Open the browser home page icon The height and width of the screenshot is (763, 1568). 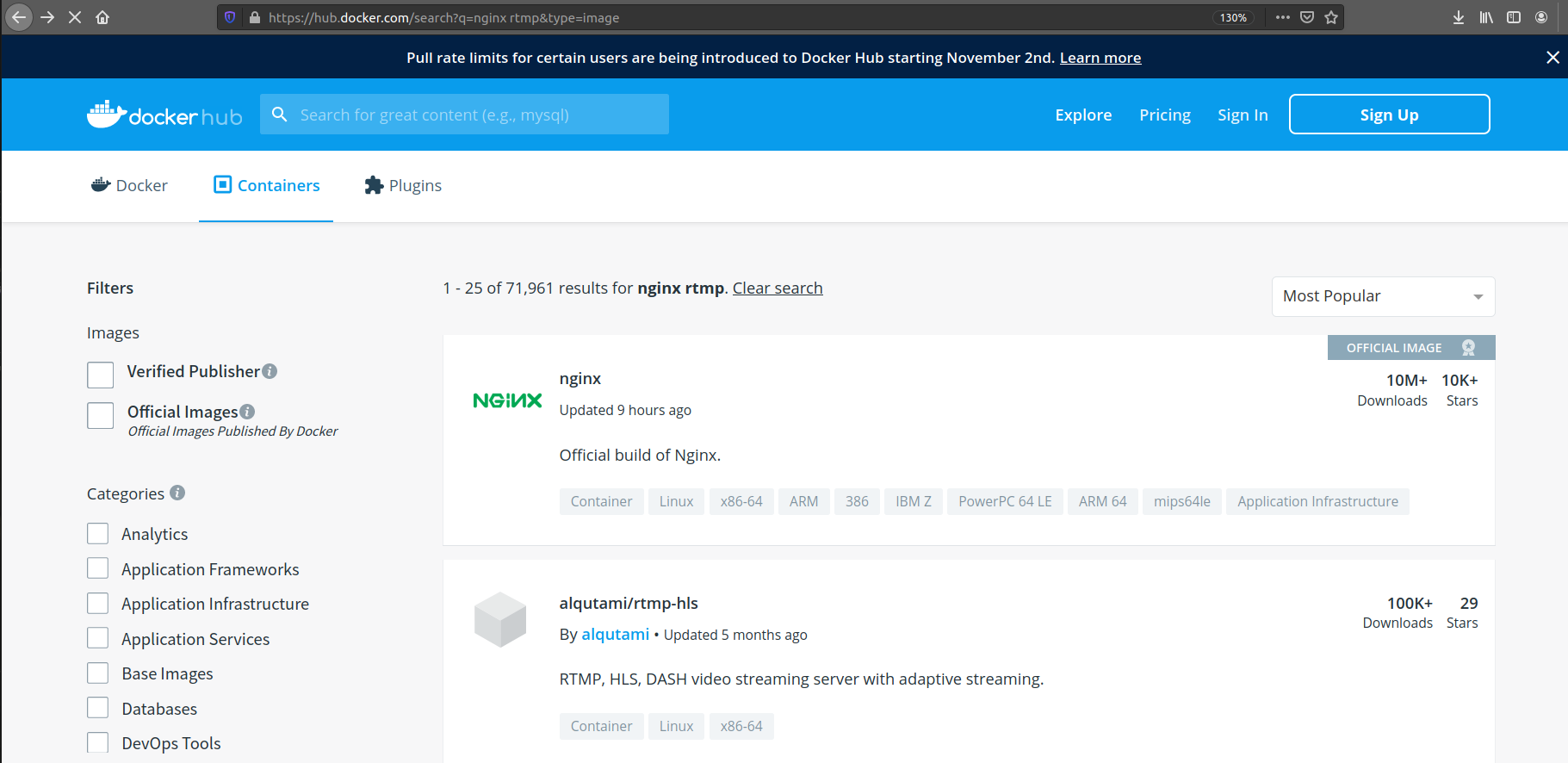click(x=102, y=17)
